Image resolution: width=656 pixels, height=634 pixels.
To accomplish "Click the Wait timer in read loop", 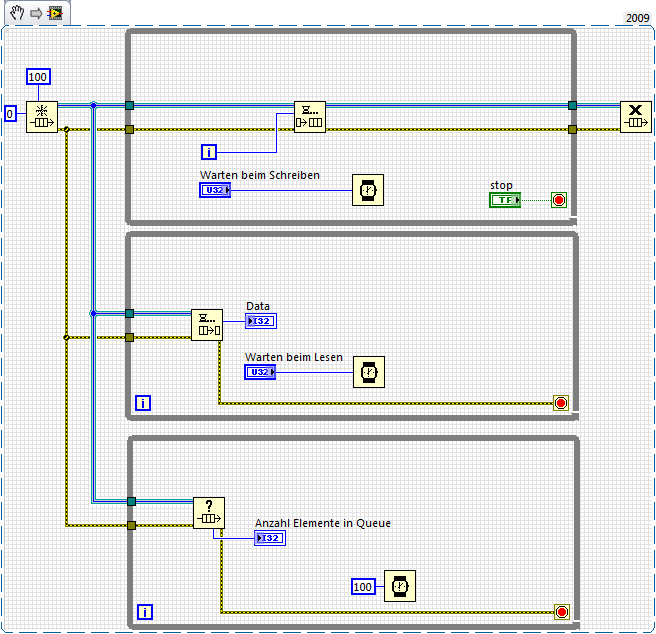I will [369, 372].
